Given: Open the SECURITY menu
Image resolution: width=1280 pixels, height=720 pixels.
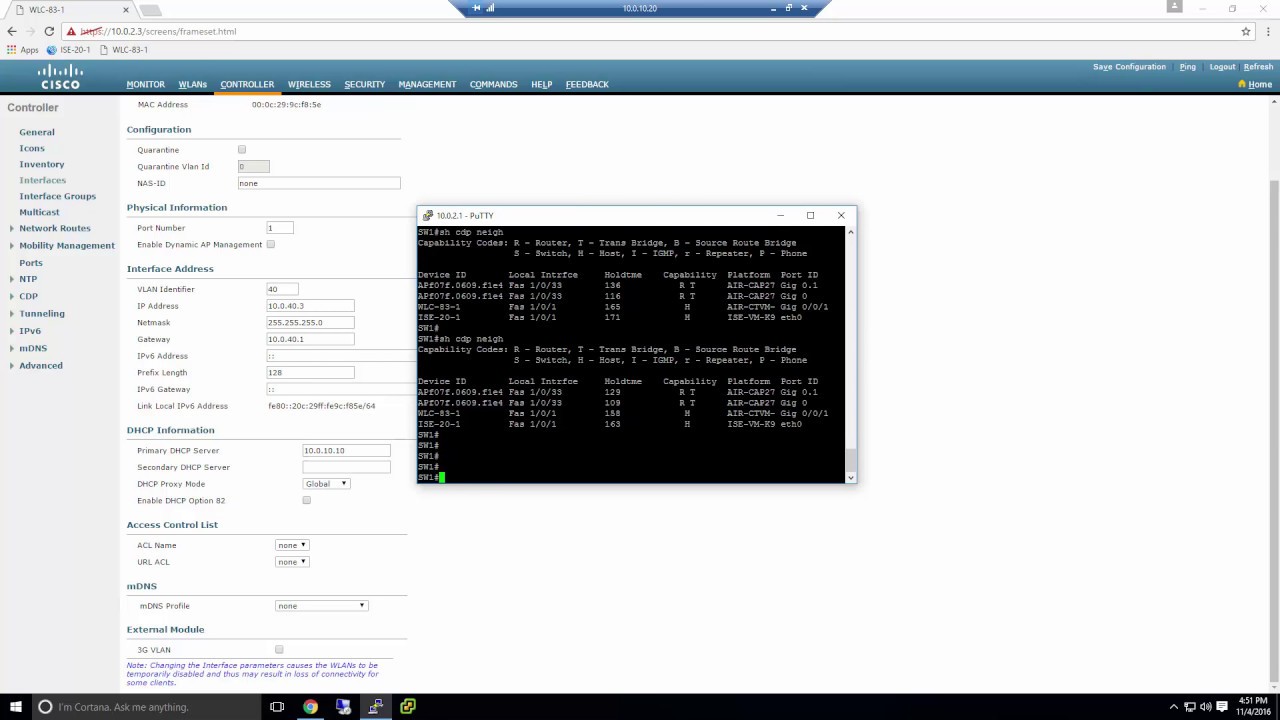Looking at the screenshot, I should point(364,84).
